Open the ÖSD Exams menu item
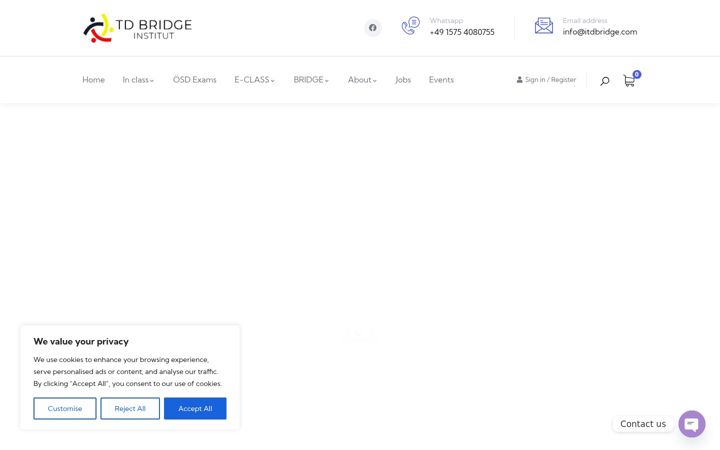The width and height of the screenshot is (720, 450). 194,80
